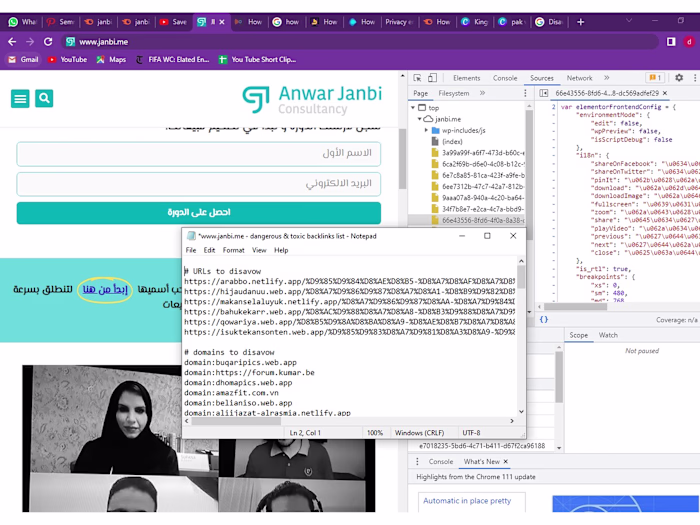Toggle DevTools device toolbar icon
This screenshot has height=525, width=700.
tap(432, 78)
